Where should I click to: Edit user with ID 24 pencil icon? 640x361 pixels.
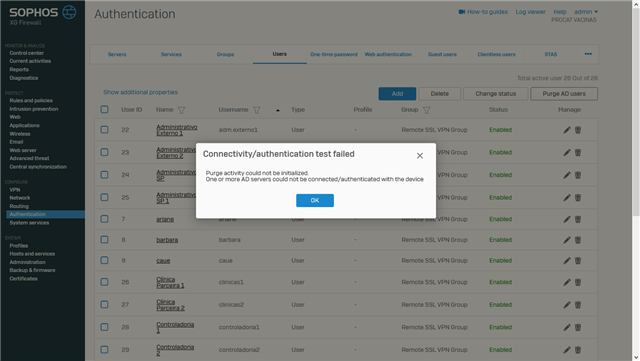[x=567, y=175]
